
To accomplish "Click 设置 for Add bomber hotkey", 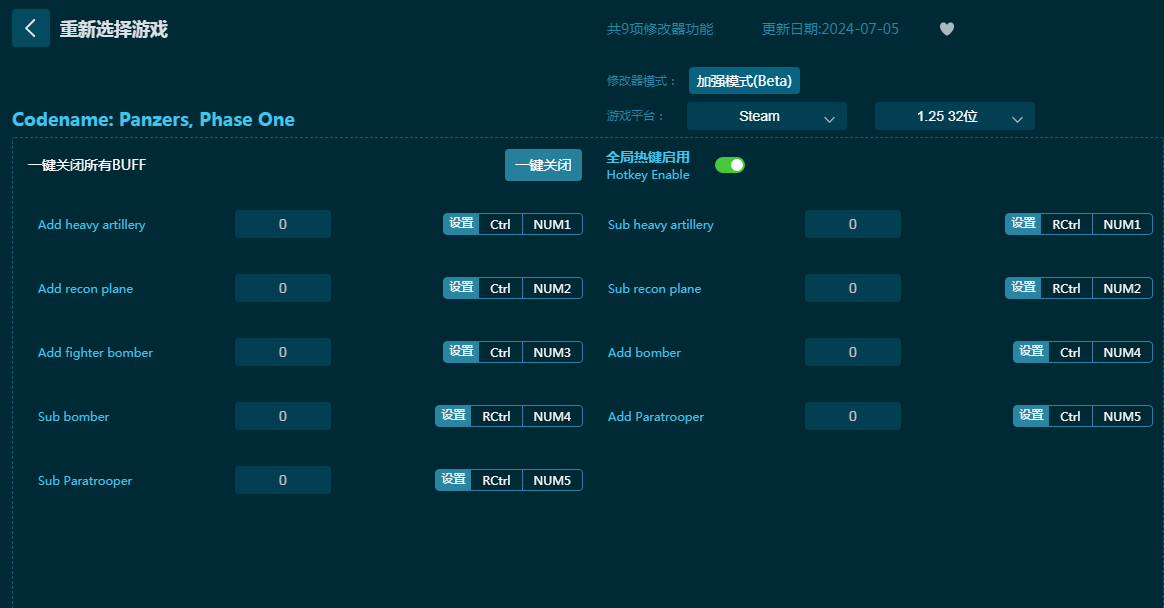I will coord(1031,352).
